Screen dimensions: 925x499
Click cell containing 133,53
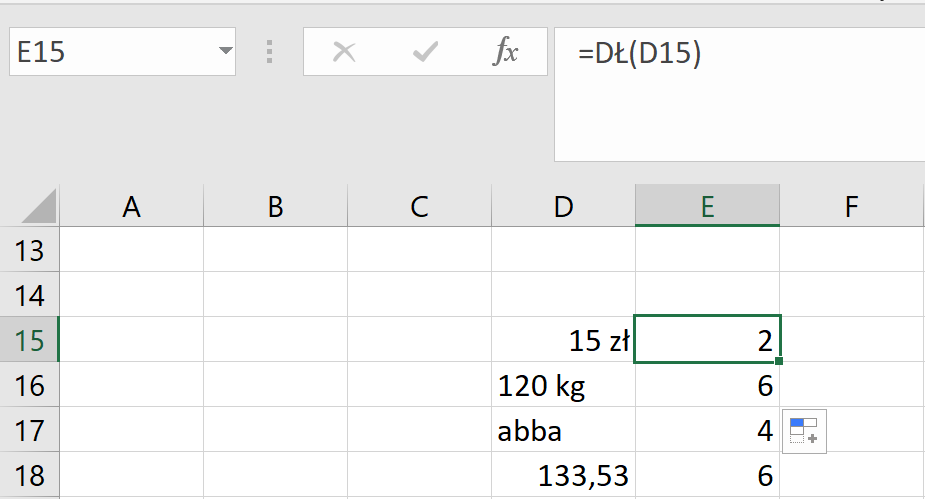click(x=564, y=476)
